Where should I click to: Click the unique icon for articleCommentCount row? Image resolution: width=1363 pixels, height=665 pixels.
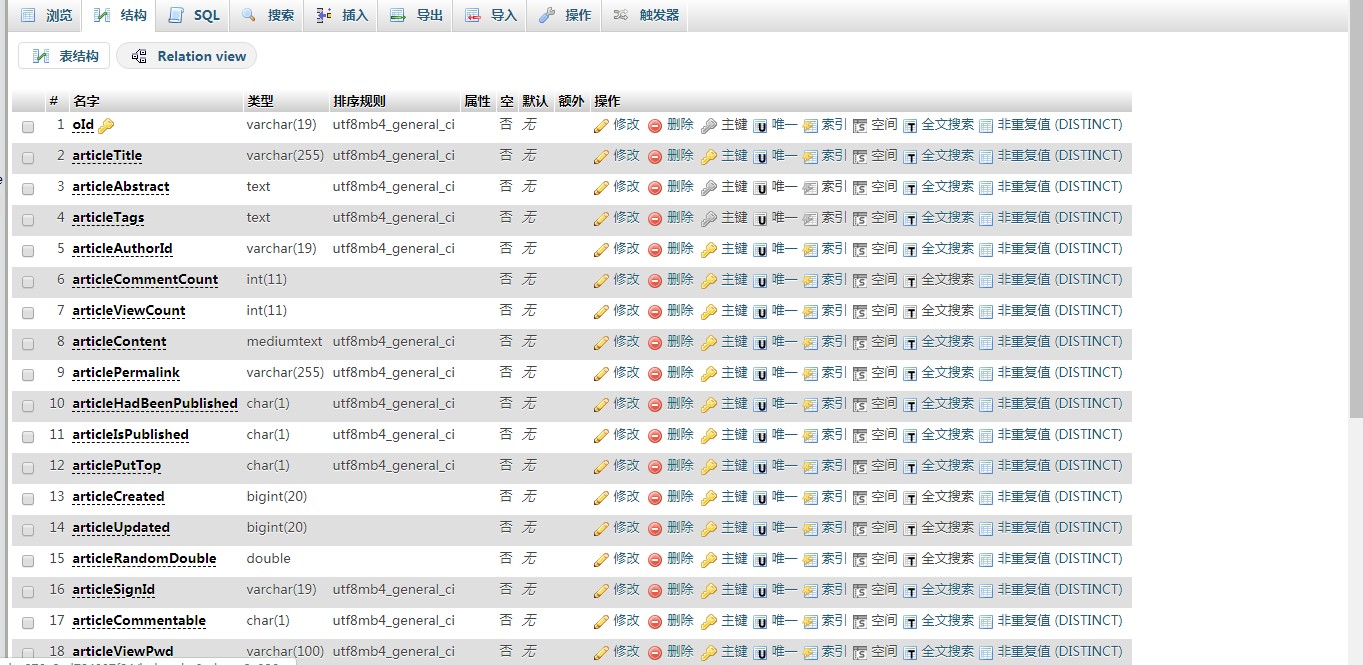(x=760, y=281)
